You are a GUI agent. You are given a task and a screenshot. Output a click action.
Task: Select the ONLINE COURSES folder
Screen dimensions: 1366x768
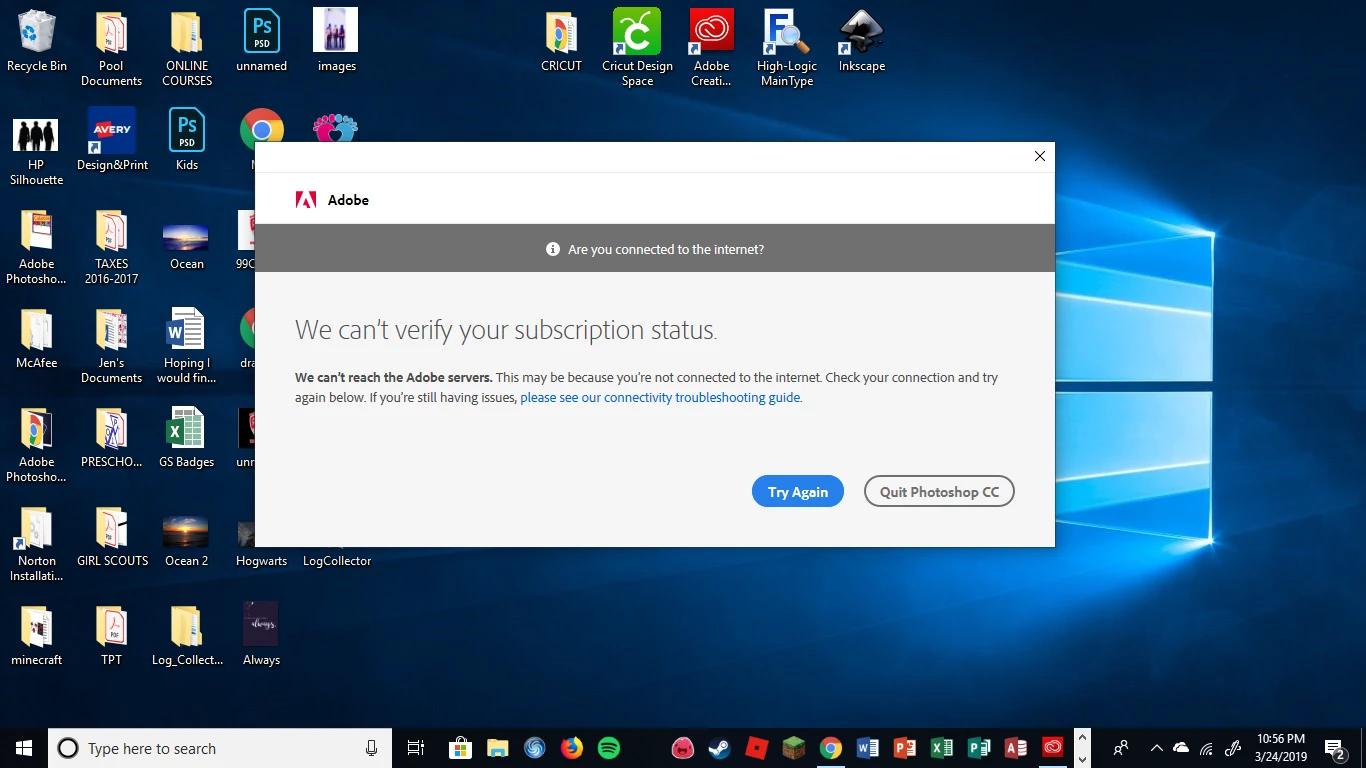click(x=187, y=48)
